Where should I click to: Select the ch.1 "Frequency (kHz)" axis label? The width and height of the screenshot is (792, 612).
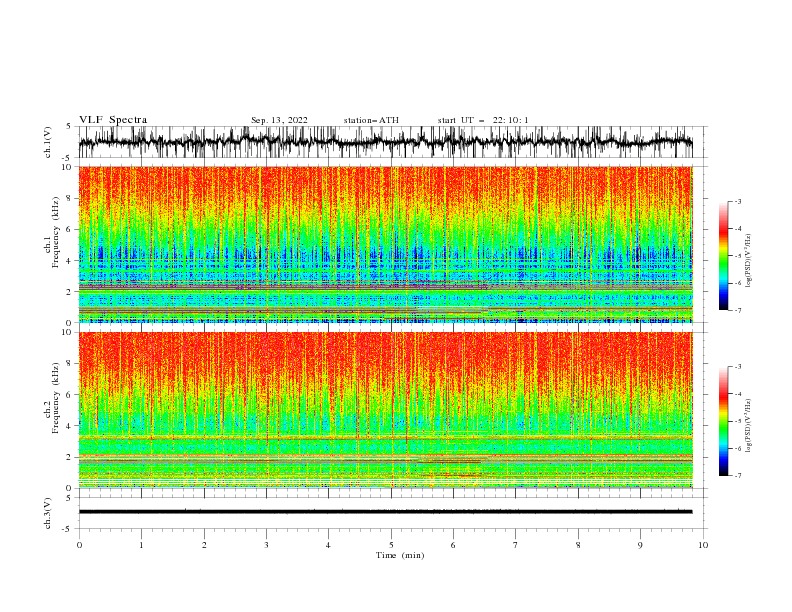(56, 232)
